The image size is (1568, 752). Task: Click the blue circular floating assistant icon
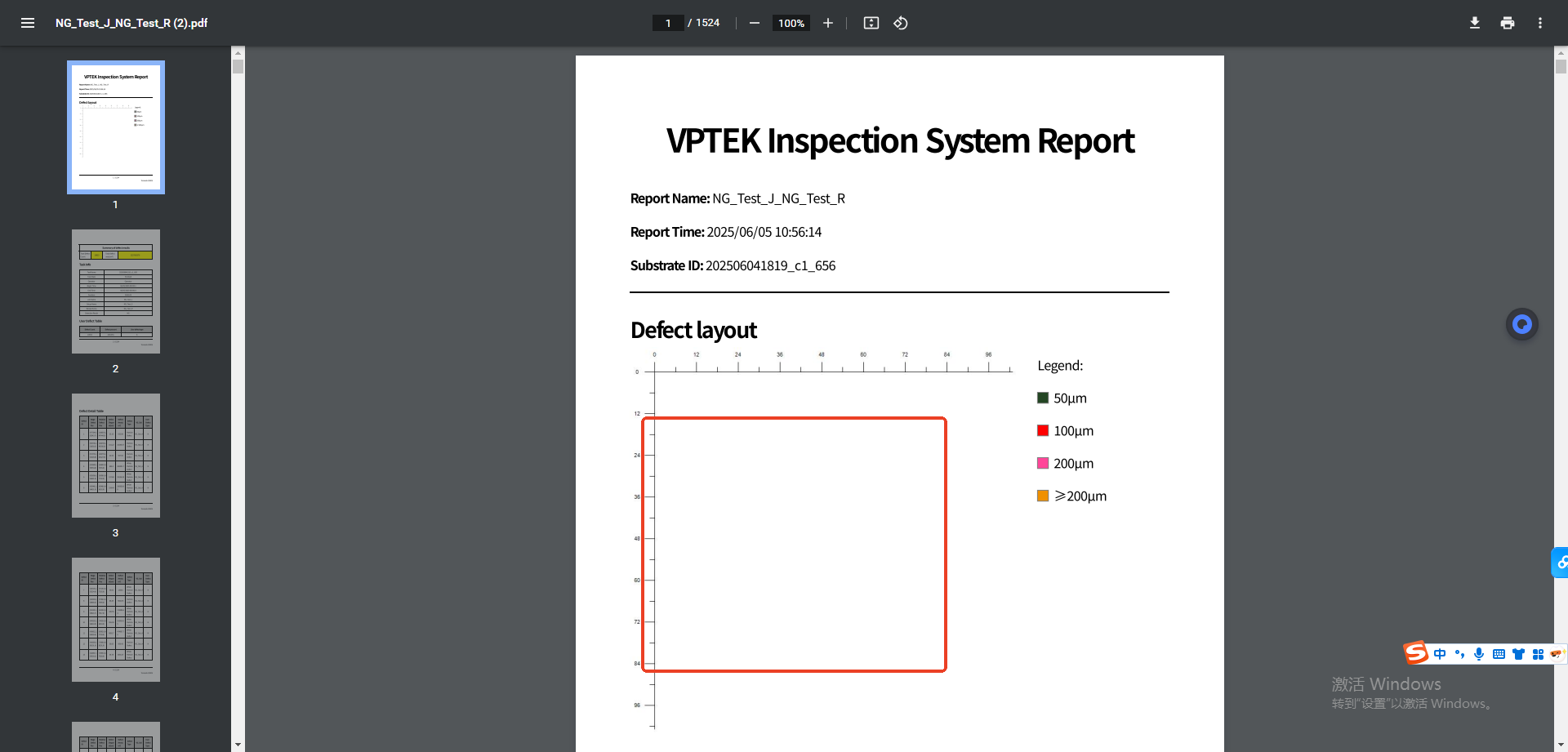(x=1522, y=325)
